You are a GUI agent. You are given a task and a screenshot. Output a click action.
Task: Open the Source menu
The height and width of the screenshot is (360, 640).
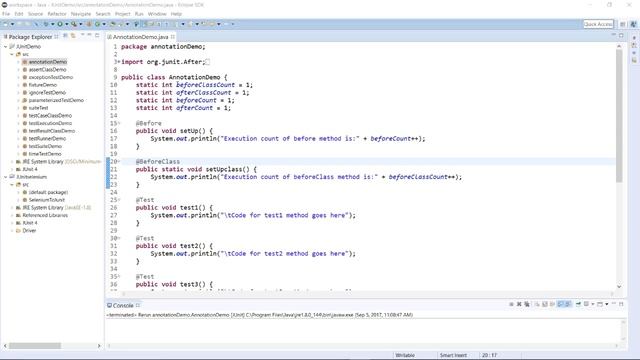pos(35,14)
